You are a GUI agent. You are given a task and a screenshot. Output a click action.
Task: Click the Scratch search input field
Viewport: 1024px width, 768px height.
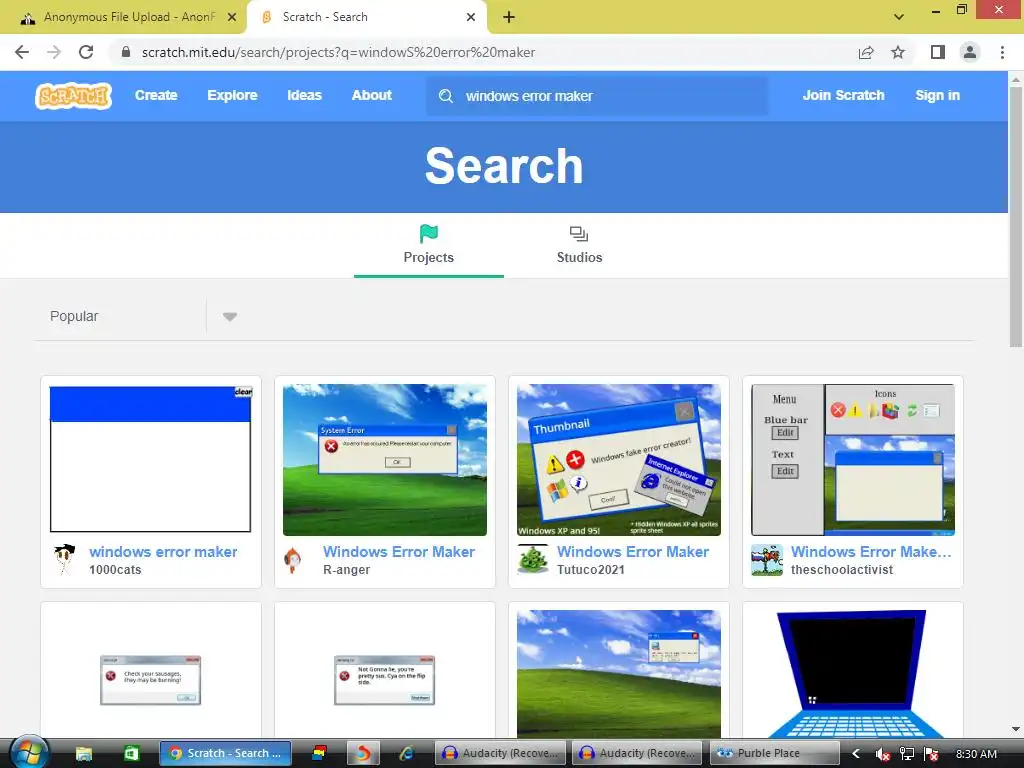point(597,96)
